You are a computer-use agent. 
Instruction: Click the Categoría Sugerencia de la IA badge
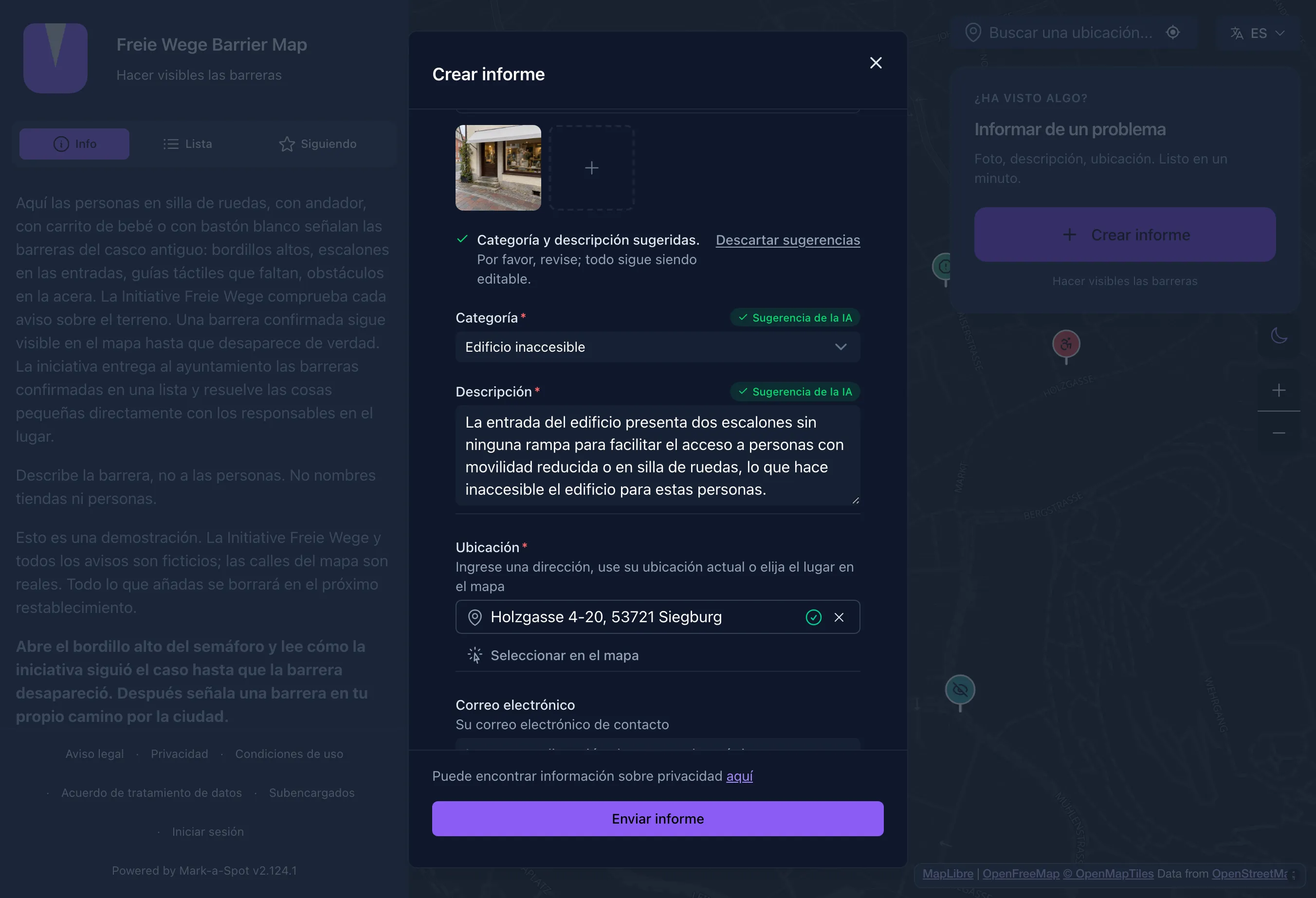click(x=795, y=318)
